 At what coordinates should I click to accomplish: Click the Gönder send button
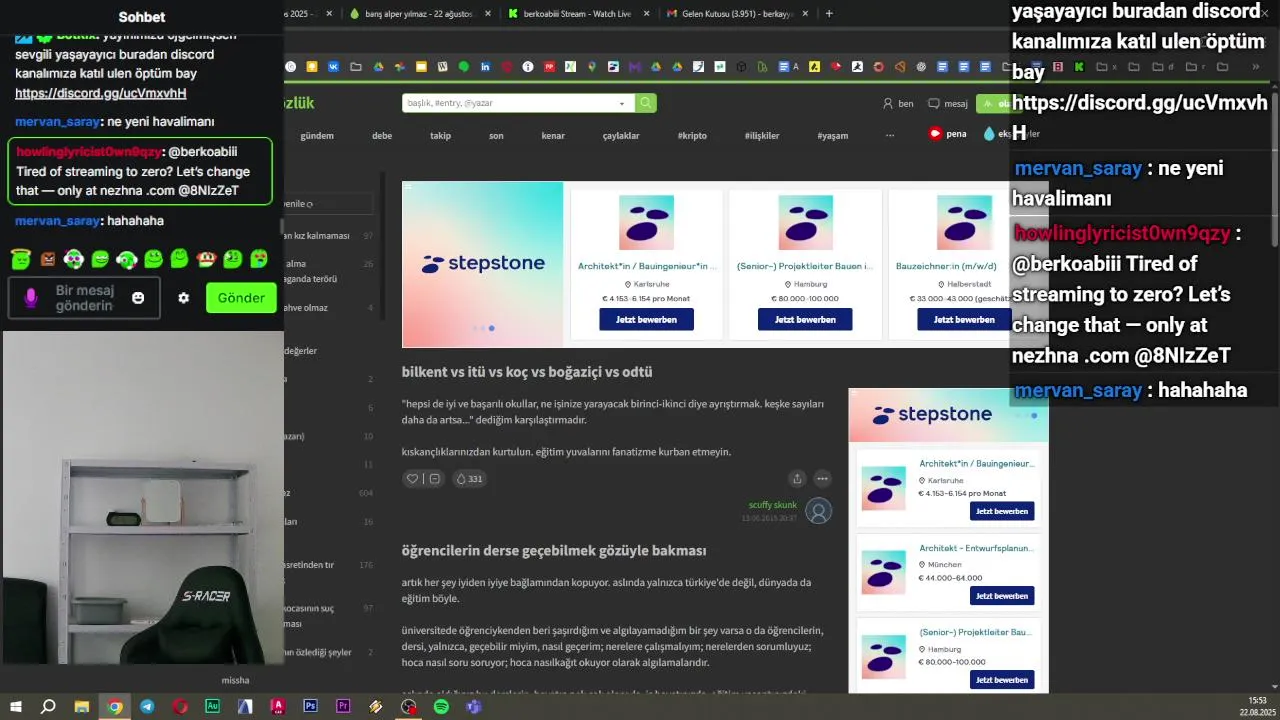pos(241,298)
